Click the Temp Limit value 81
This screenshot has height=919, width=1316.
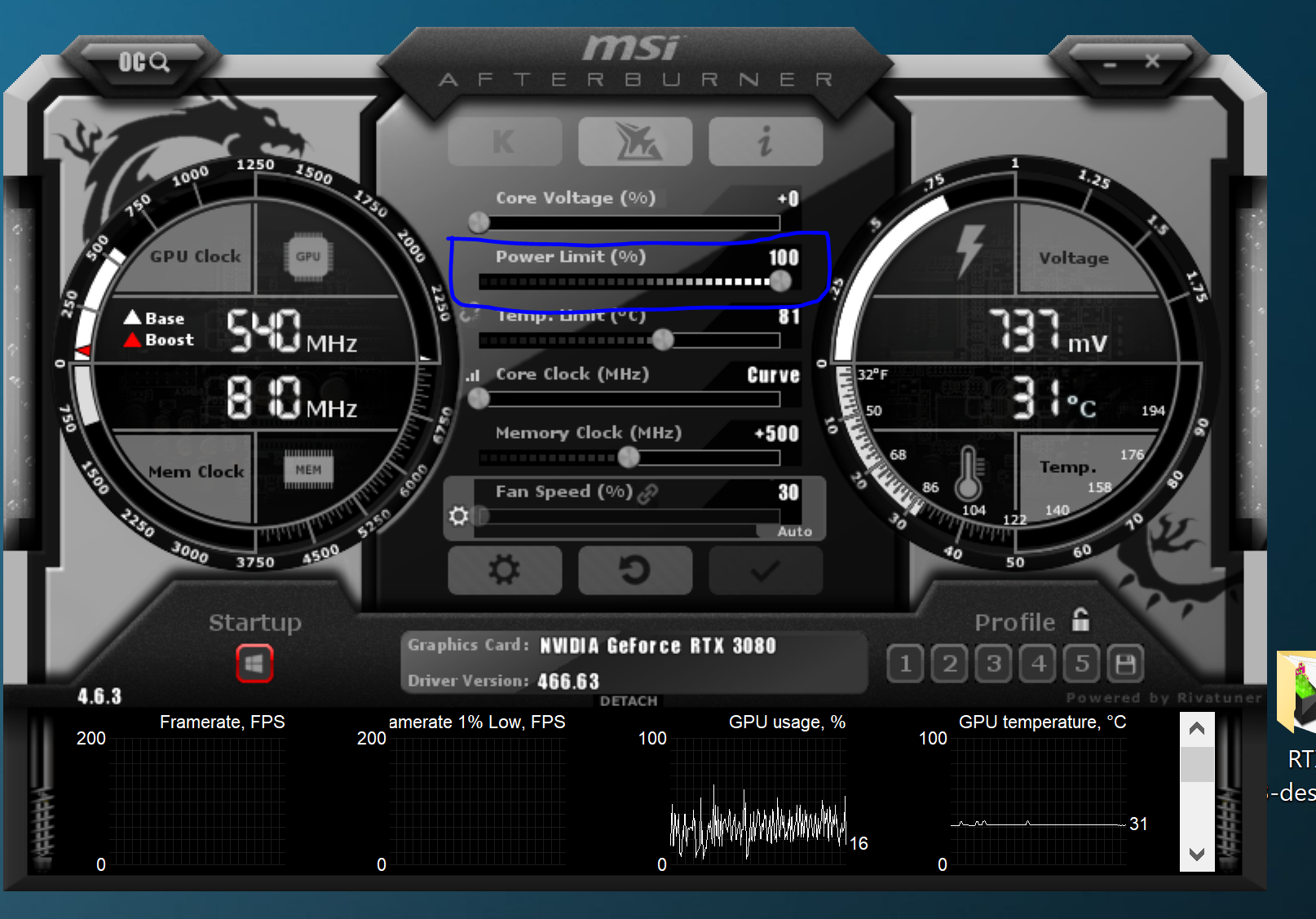point(788,316)
